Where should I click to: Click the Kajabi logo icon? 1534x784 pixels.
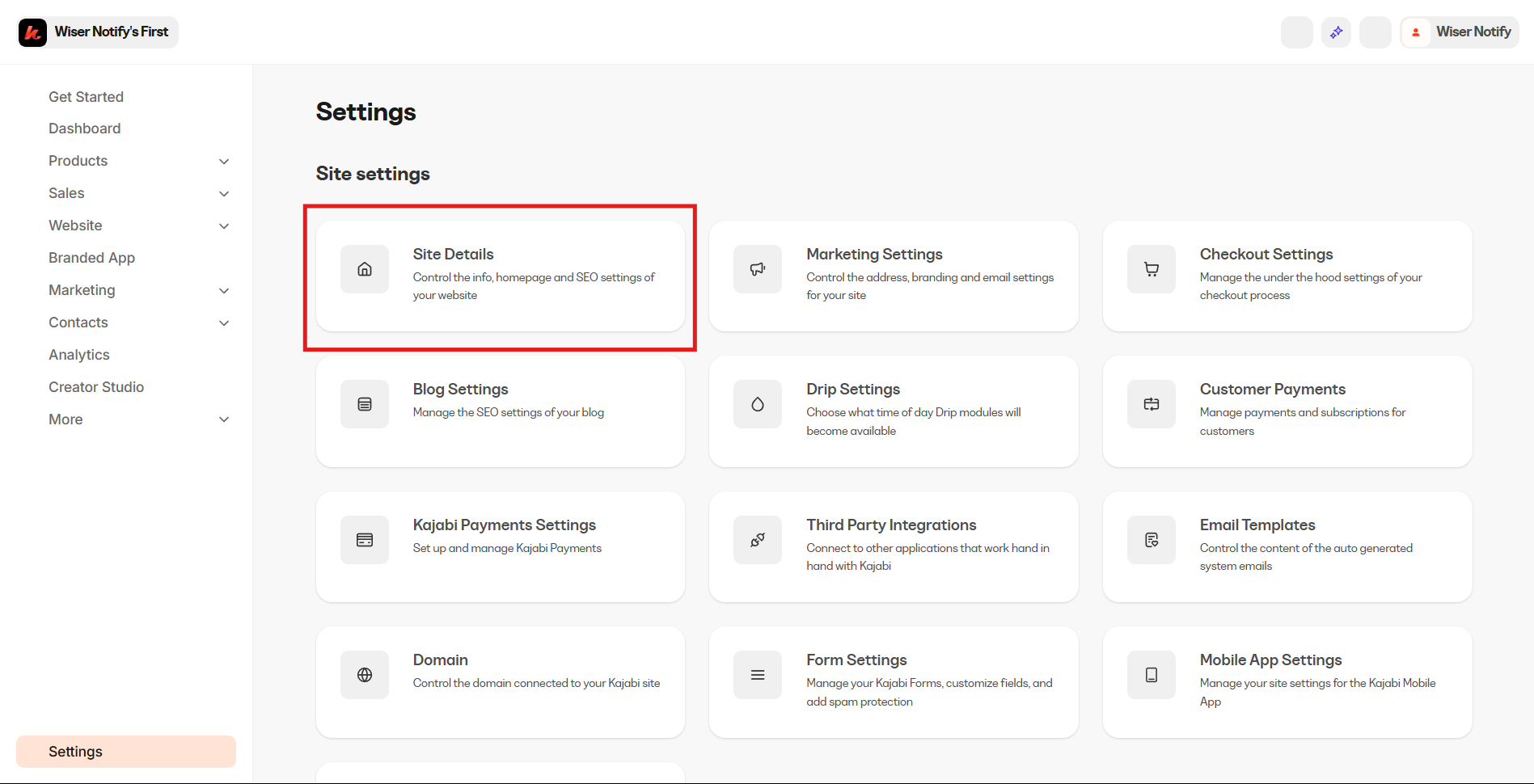pyautogui.click(x=33, y=32)
